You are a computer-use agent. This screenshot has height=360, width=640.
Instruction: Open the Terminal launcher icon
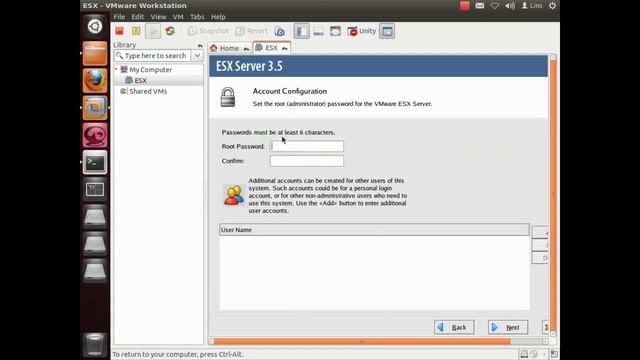(95, 162)
